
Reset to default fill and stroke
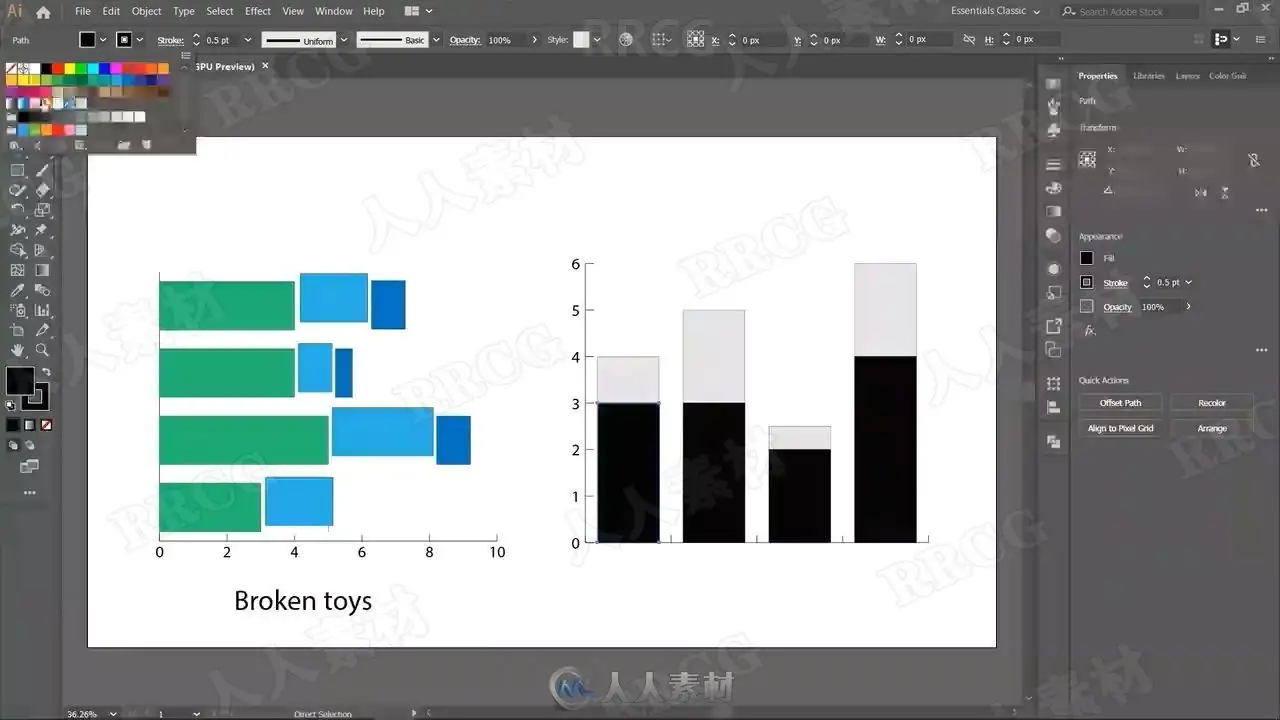tap(11, 406)
